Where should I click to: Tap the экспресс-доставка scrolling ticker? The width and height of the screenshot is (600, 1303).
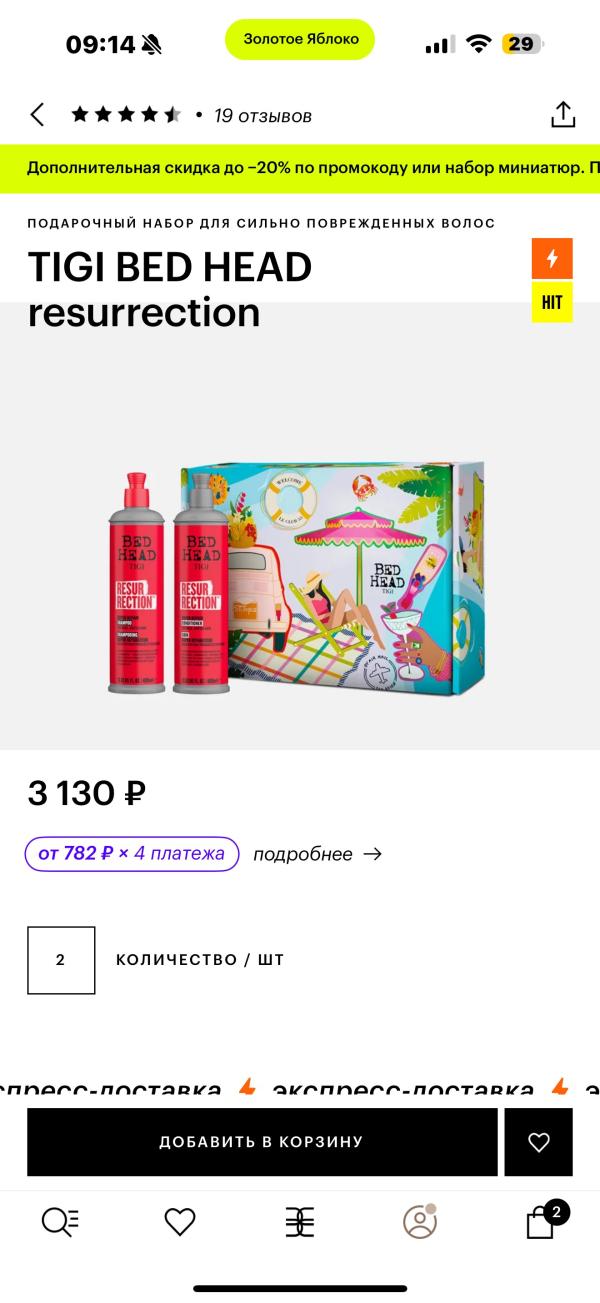[x=300, y=1090]
